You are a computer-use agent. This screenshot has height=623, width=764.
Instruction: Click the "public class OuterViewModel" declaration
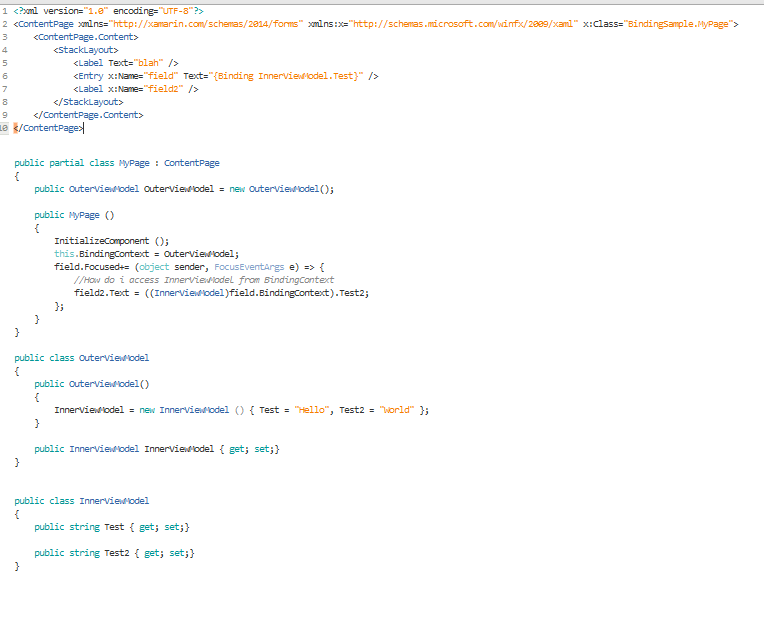click(x=82, y=358)
